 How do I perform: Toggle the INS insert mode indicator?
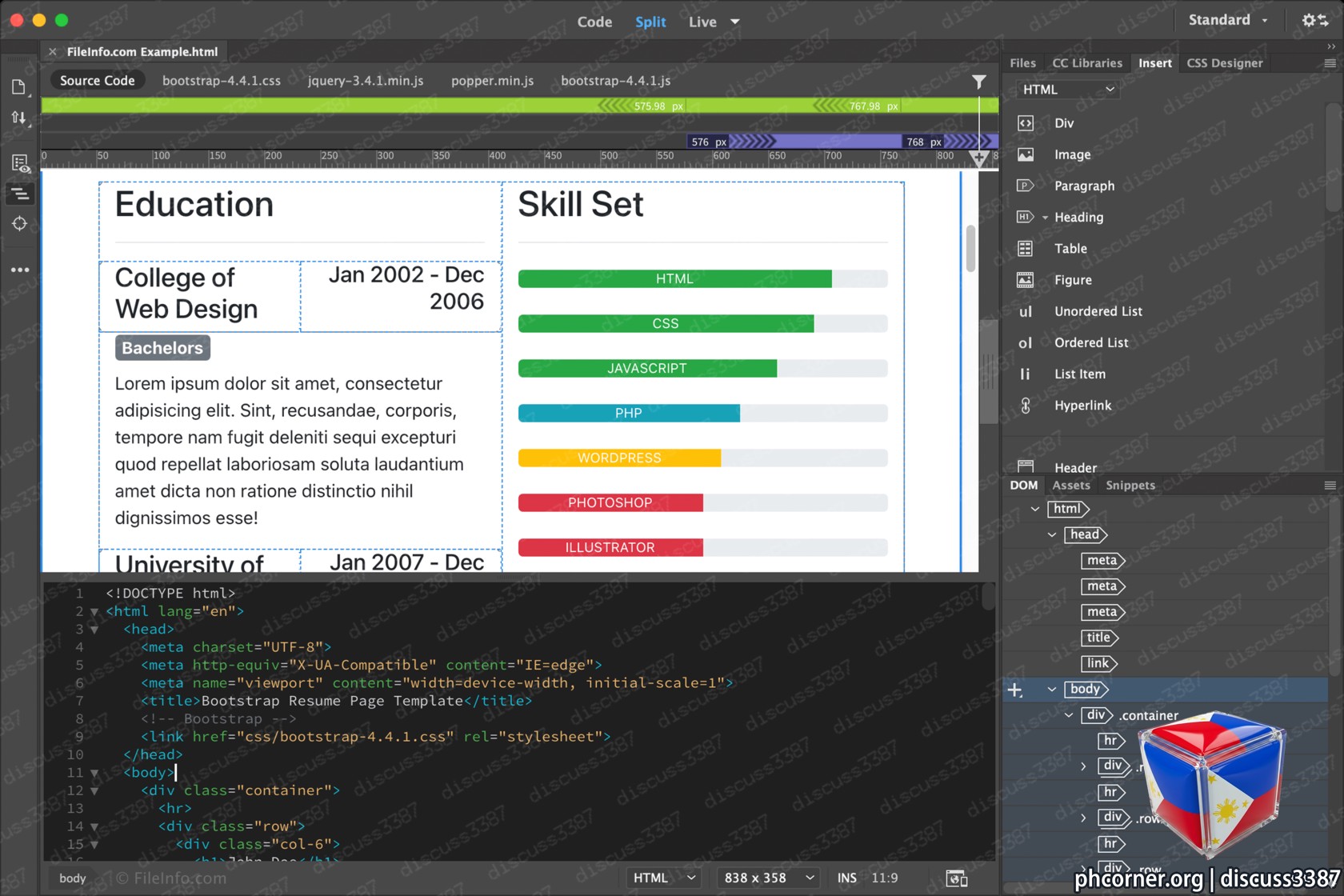[846, 878]
